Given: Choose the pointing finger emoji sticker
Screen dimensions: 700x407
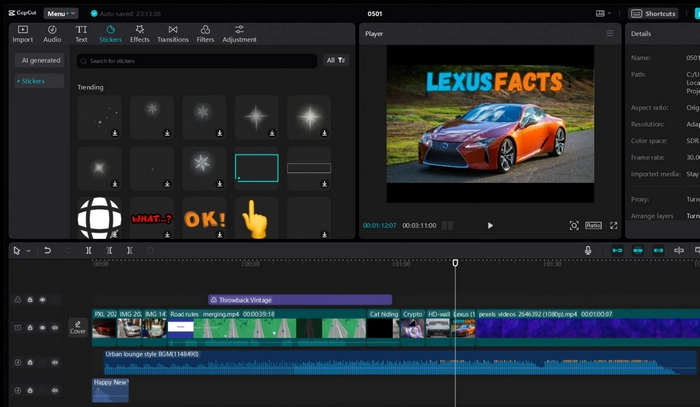Looking at the screenshot, I should coord(257,218).
